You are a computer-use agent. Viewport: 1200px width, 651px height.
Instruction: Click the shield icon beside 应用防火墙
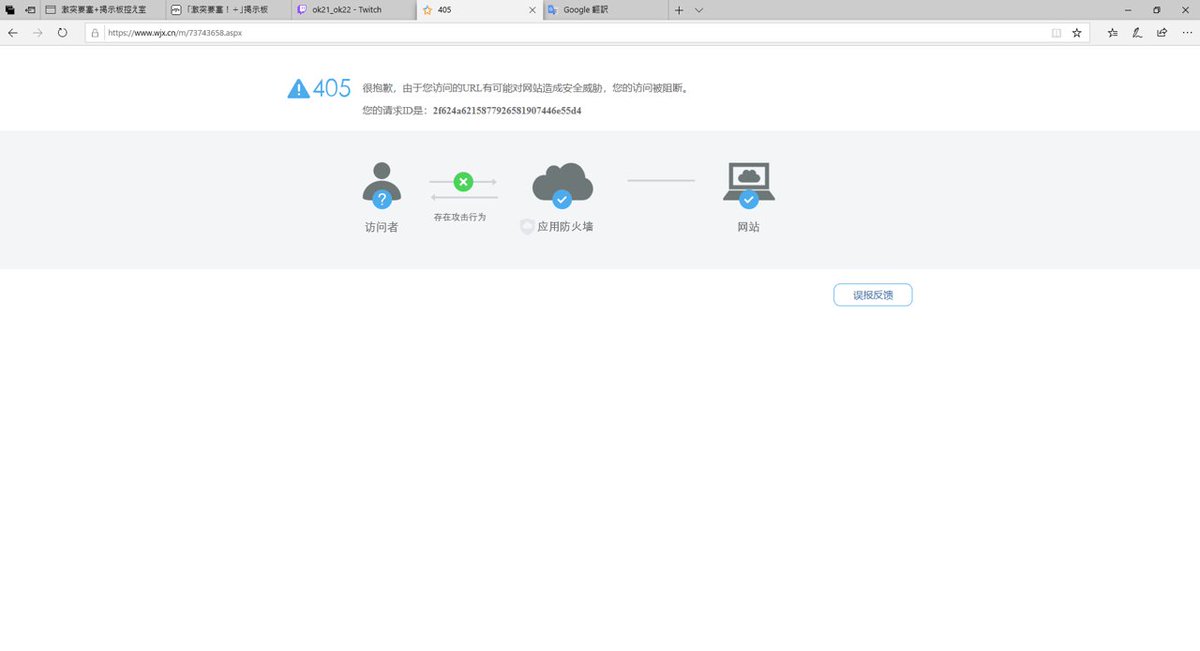(527, 227)
